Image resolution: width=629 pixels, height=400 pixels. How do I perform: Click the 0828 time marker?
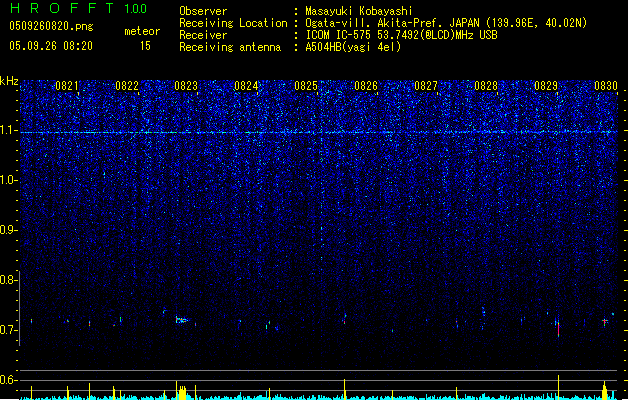click(486, 86)
